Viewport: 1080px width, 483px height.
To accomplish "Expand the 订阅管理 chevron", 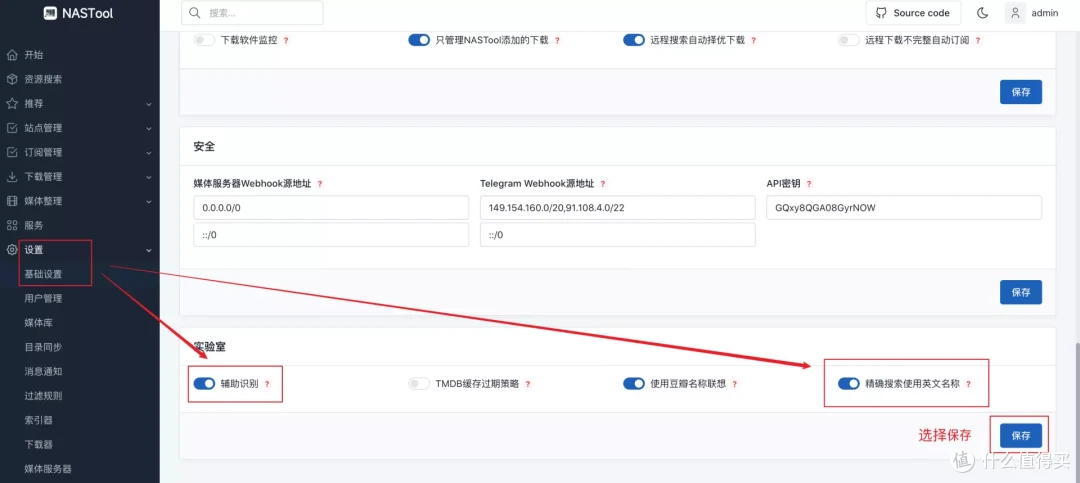I will click(149, 153).
